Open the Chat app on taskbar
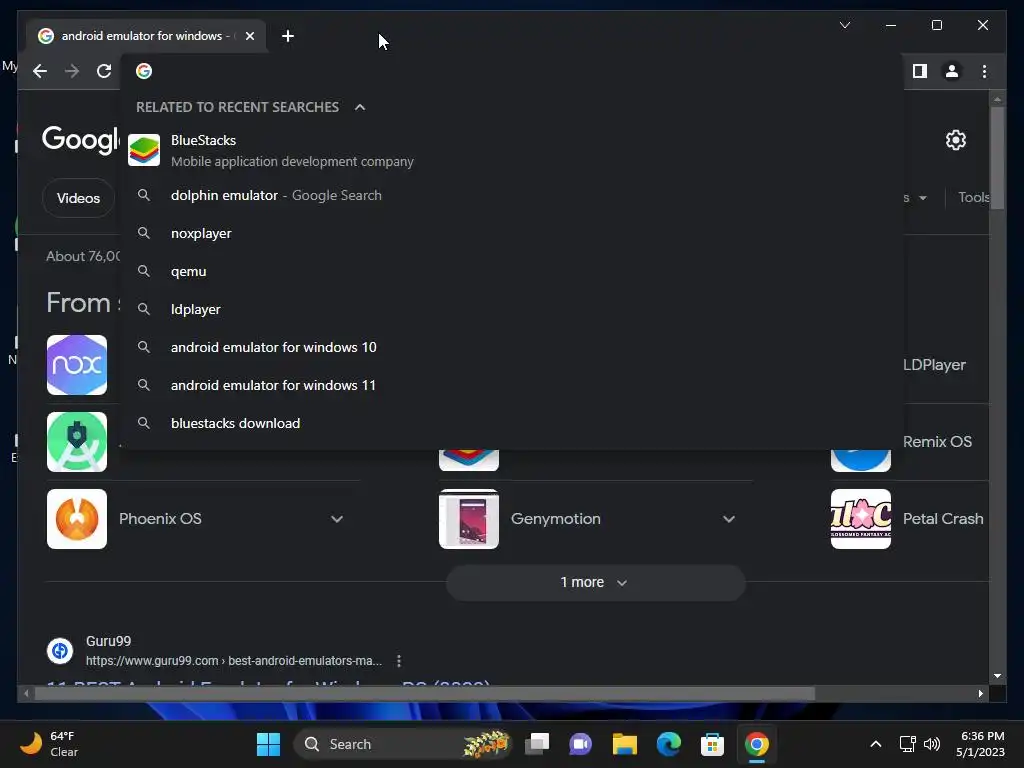The width and height of the screenshot is (1024, 768). click(x=581, y=744)
